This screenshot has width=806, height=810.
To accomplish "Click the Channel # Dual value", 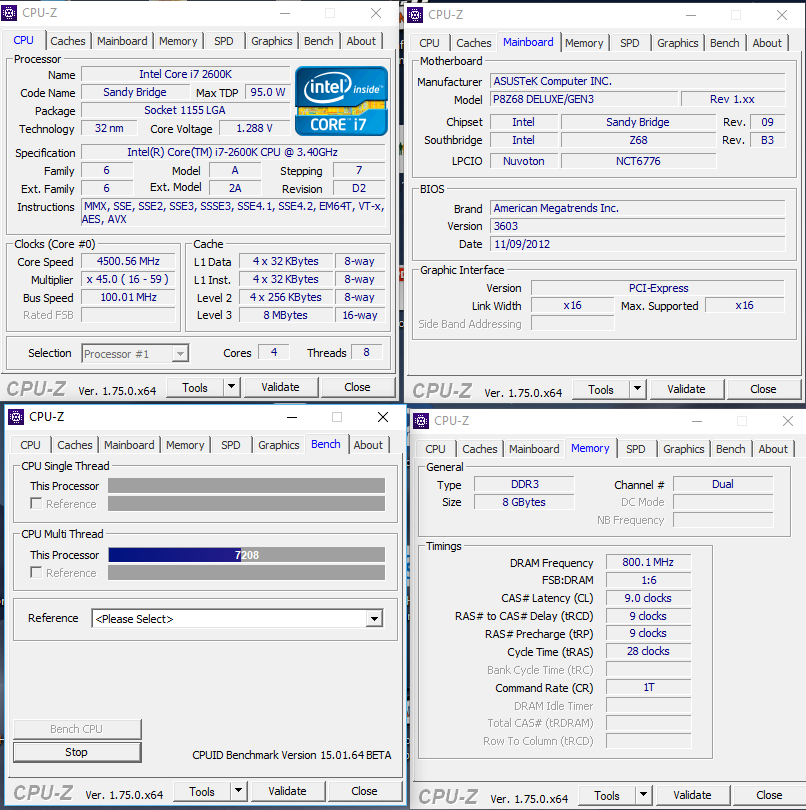I will pos(723,484).
